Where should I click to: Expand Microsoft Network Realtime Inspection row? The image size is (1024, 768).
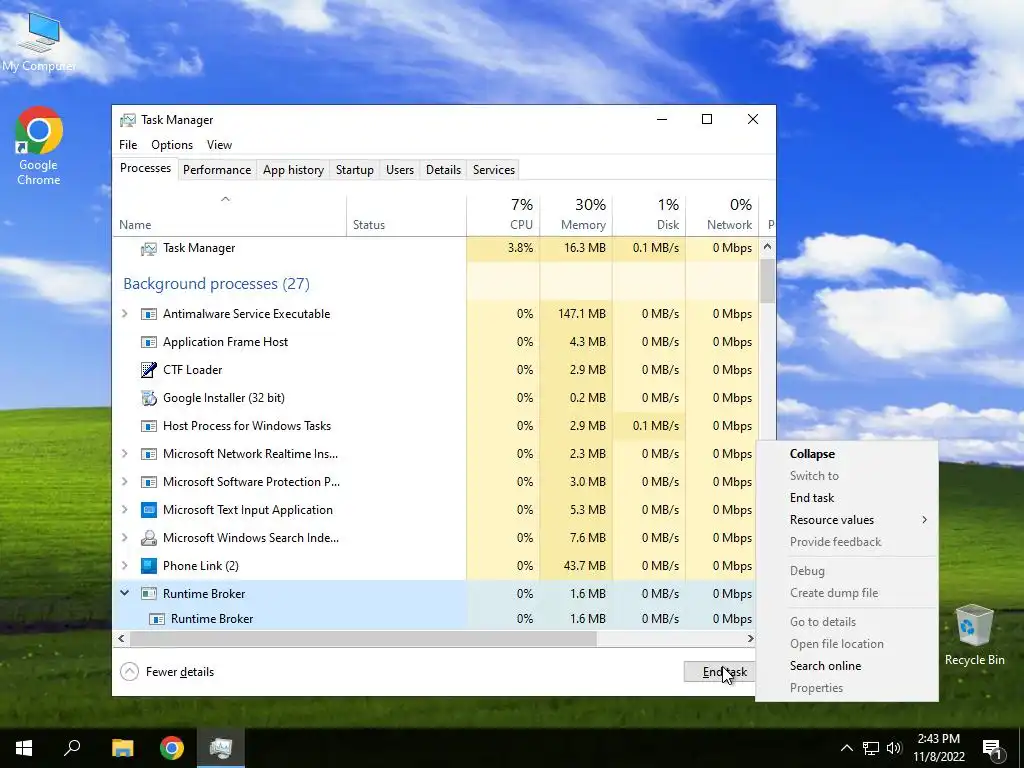[125, 454]
